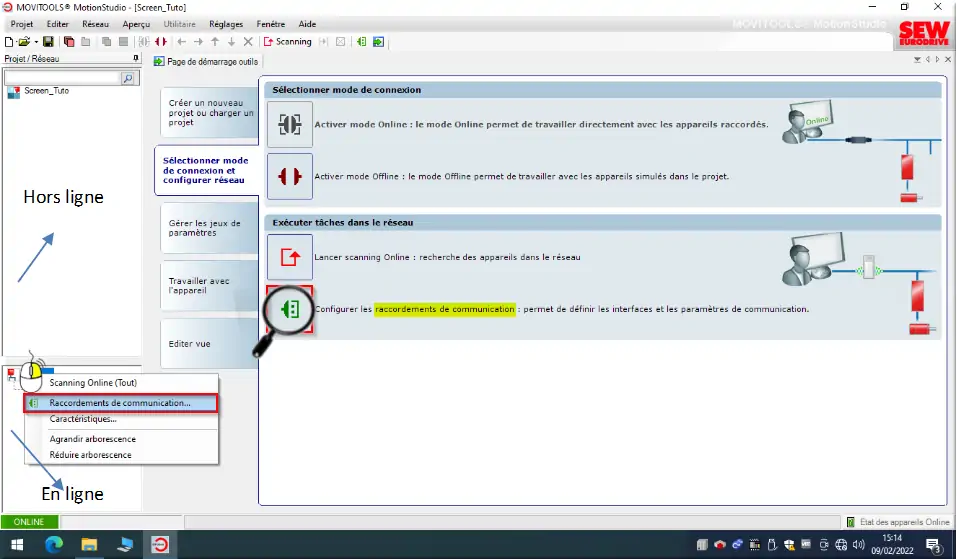This screenshot has width=957, height=559.
Task: Click the up arrow toolbar icon
Action: [215, 42]
